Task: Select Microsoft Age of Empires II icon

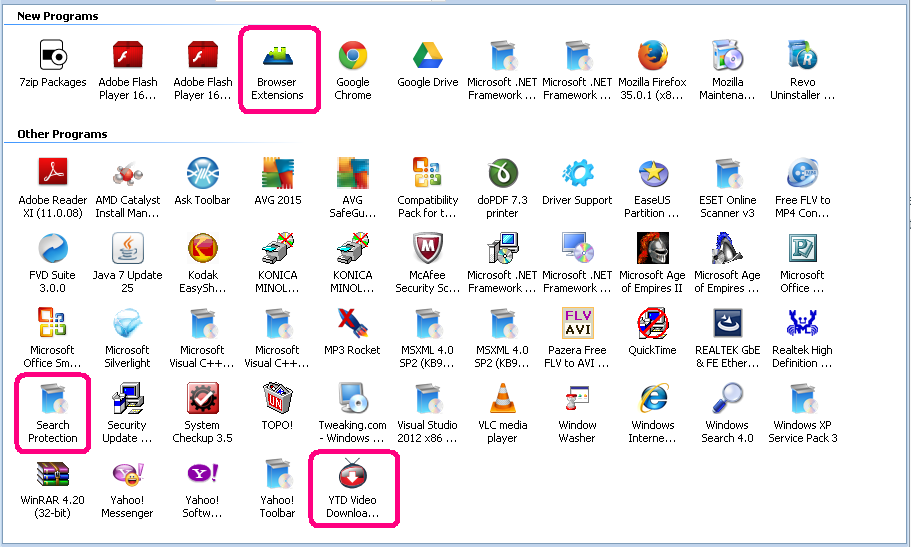Action: 652,248
